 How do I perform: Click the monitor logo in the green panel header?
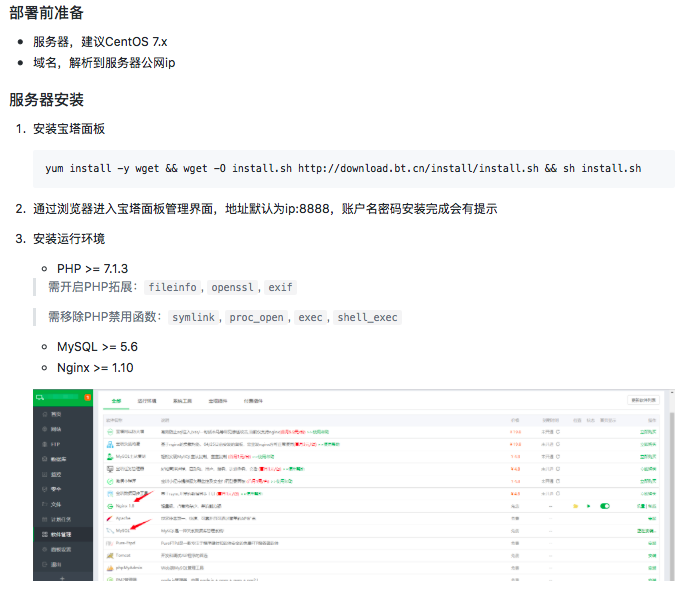[x=40, y=397]
